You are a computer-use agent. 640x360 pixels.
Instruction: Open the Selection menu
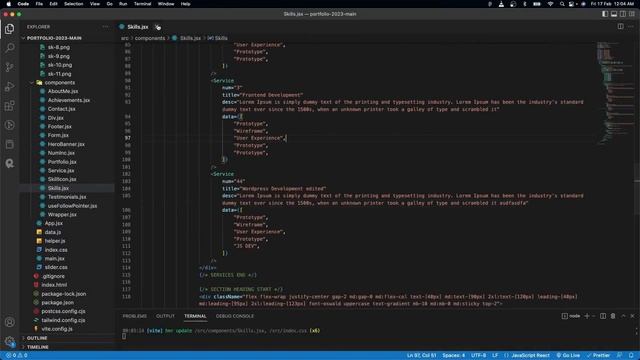(73, 4)
